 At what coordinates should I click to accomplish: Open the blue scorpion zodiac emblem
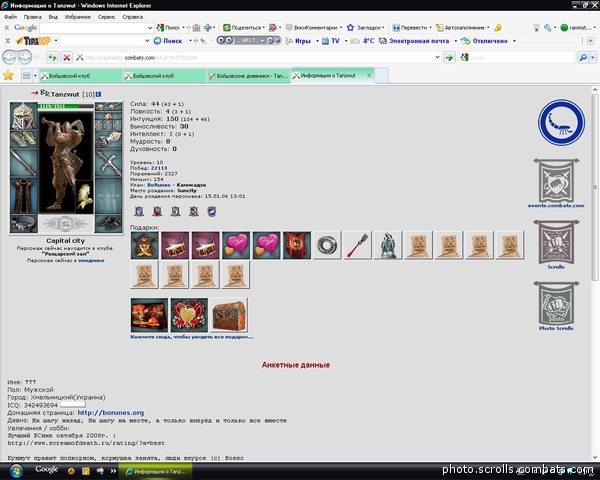point(561,122)
